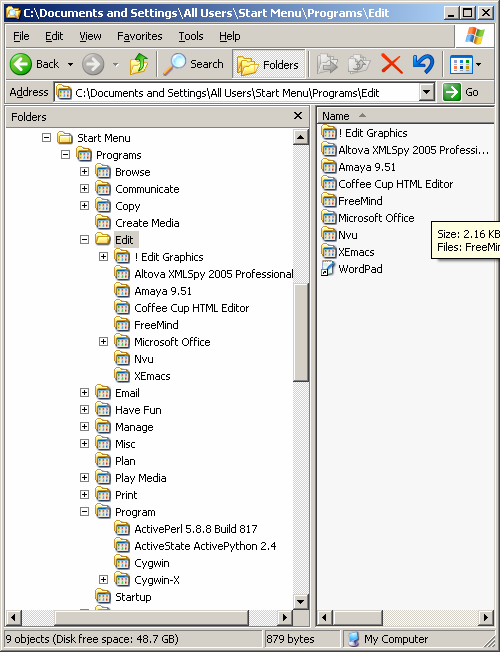Open the File menu

[21, 37]
